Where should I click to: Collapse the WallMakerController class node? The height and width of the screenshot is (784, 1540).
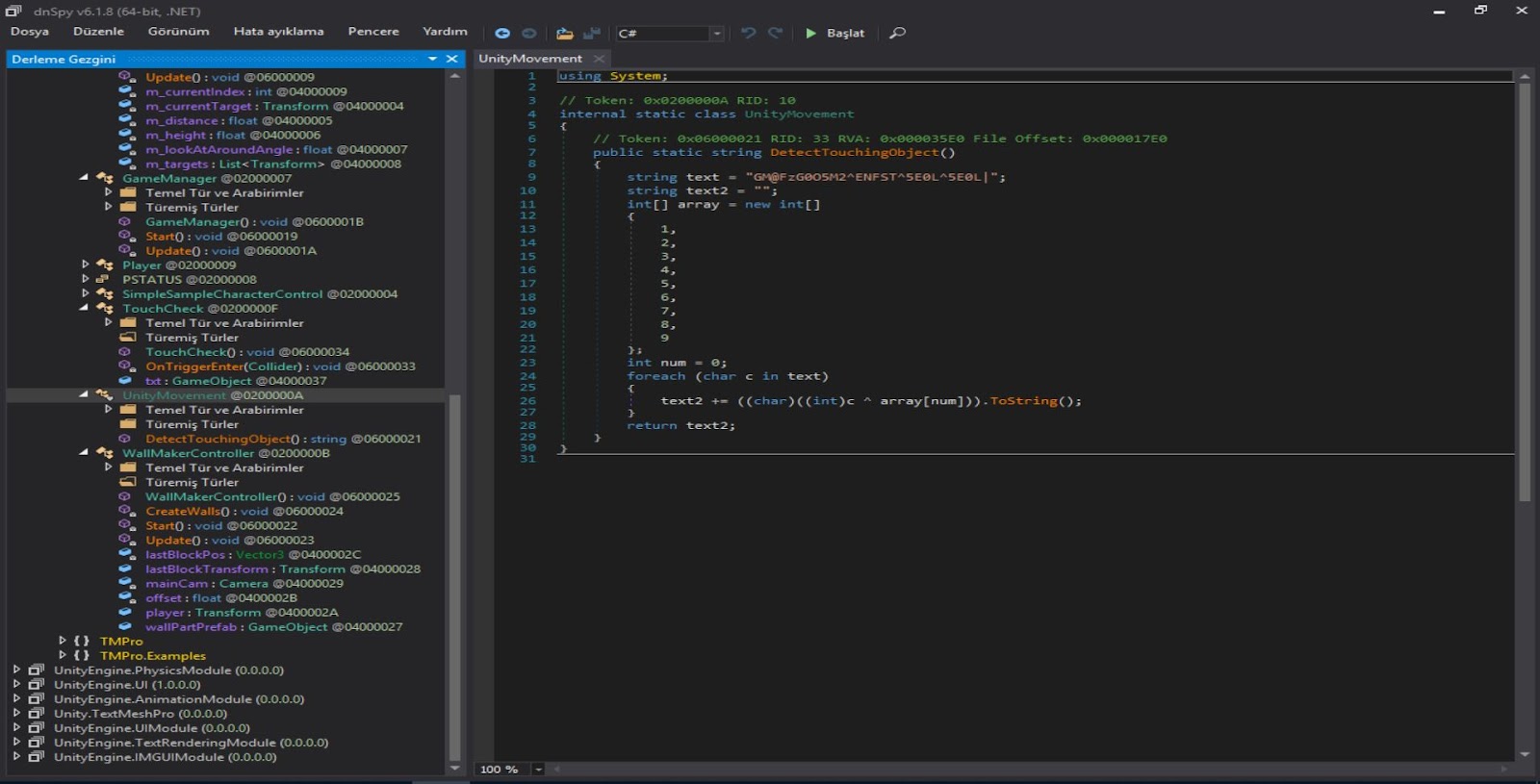coord(84,452)
